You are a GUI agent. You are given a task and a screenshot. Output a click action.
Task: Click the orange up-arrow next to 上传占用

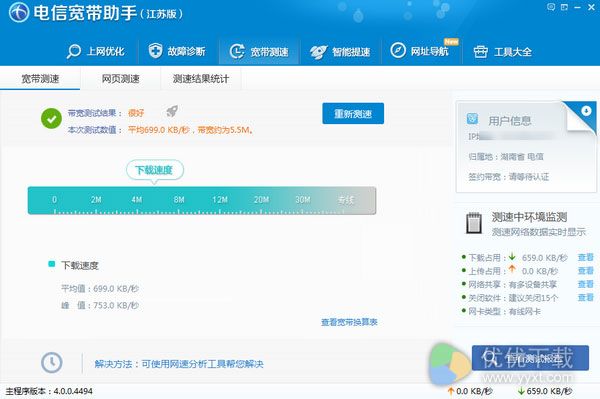pyautogui.click(x=512, y=270)
